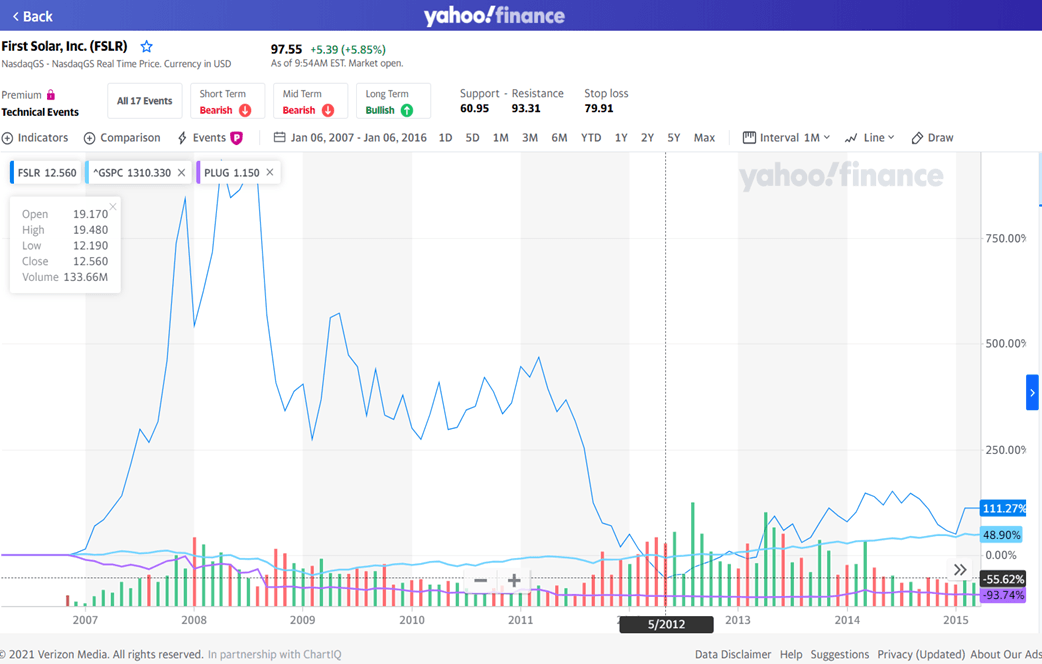Click the Resistance value 93.31
Image resolution: width=1042 pixels, height=664 pixels.
(x=526, y=108)
